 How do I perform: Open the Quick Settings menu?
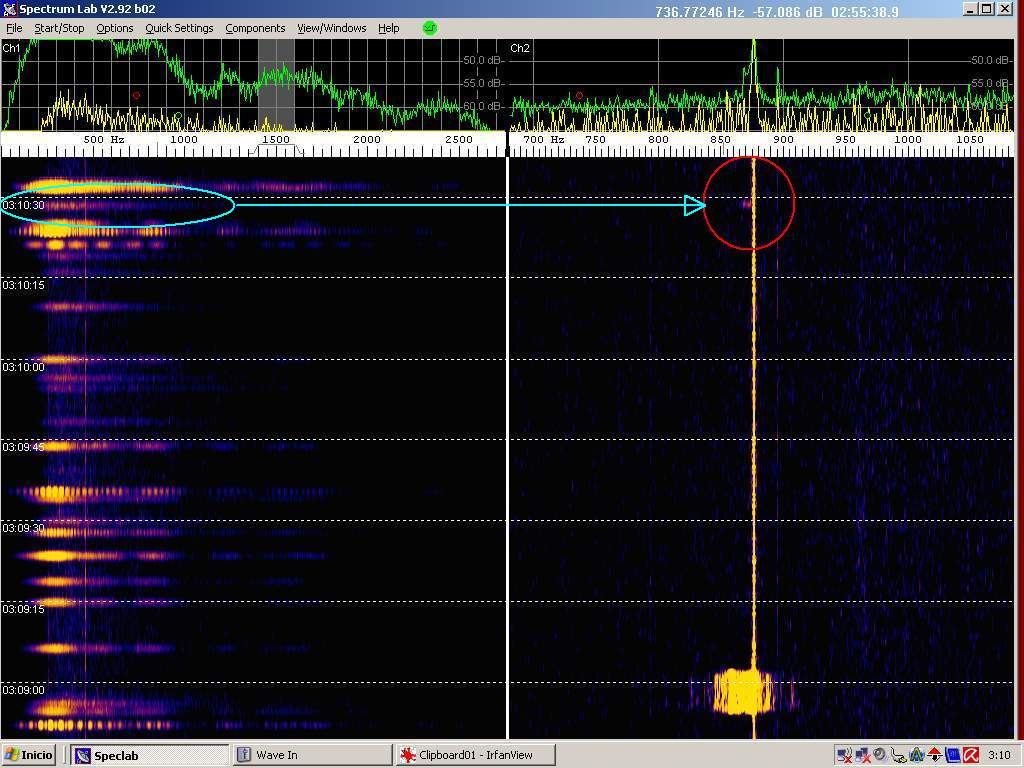pyautogui.click(x=179, y=28)
